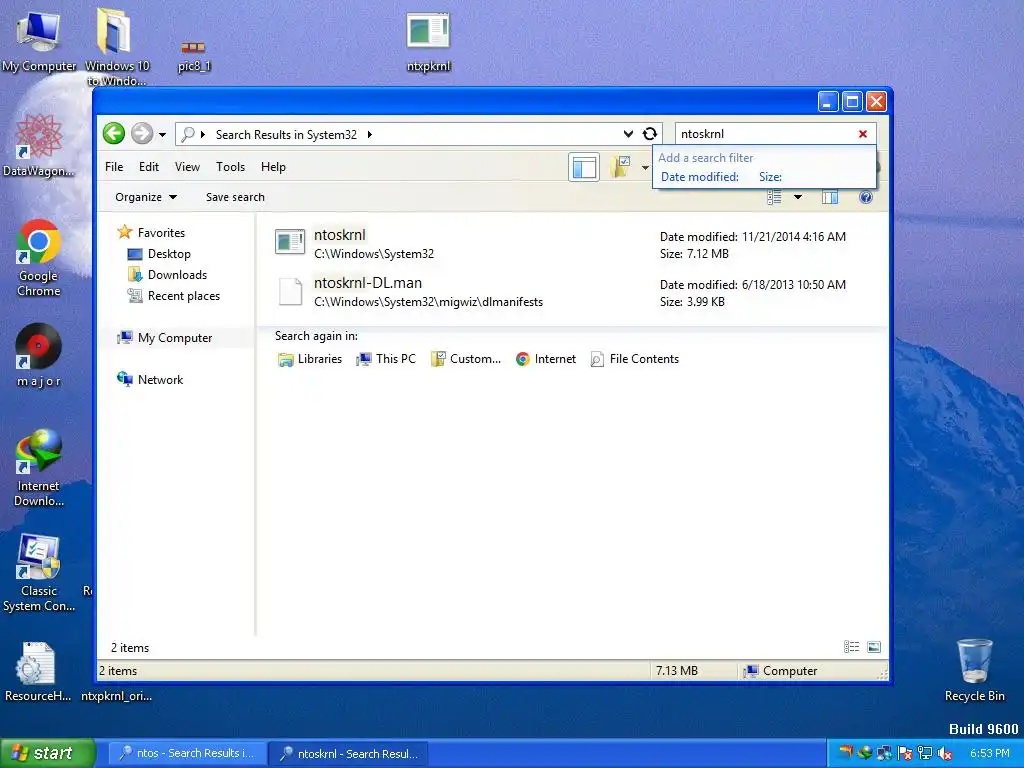The width and height of the screenshot is (1024, 768).
Task: Click the Start button
Action: click(x=47, y=753)
